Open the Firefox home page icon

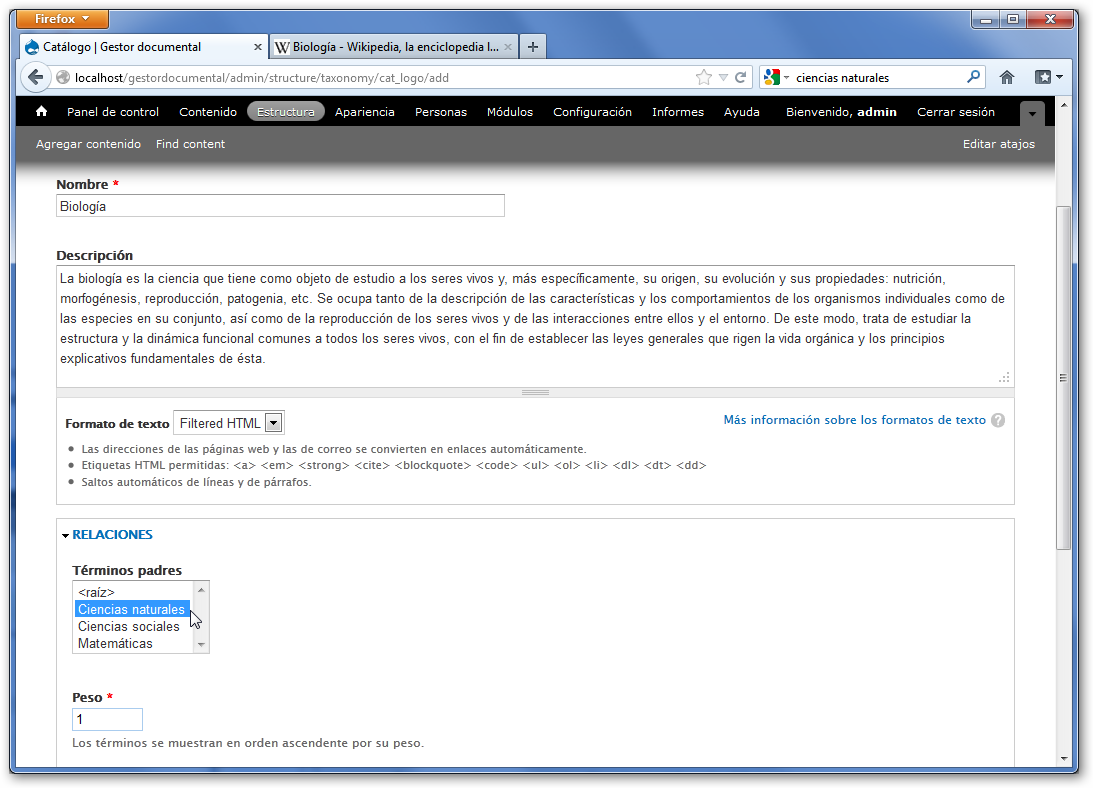pos(1007,77)
